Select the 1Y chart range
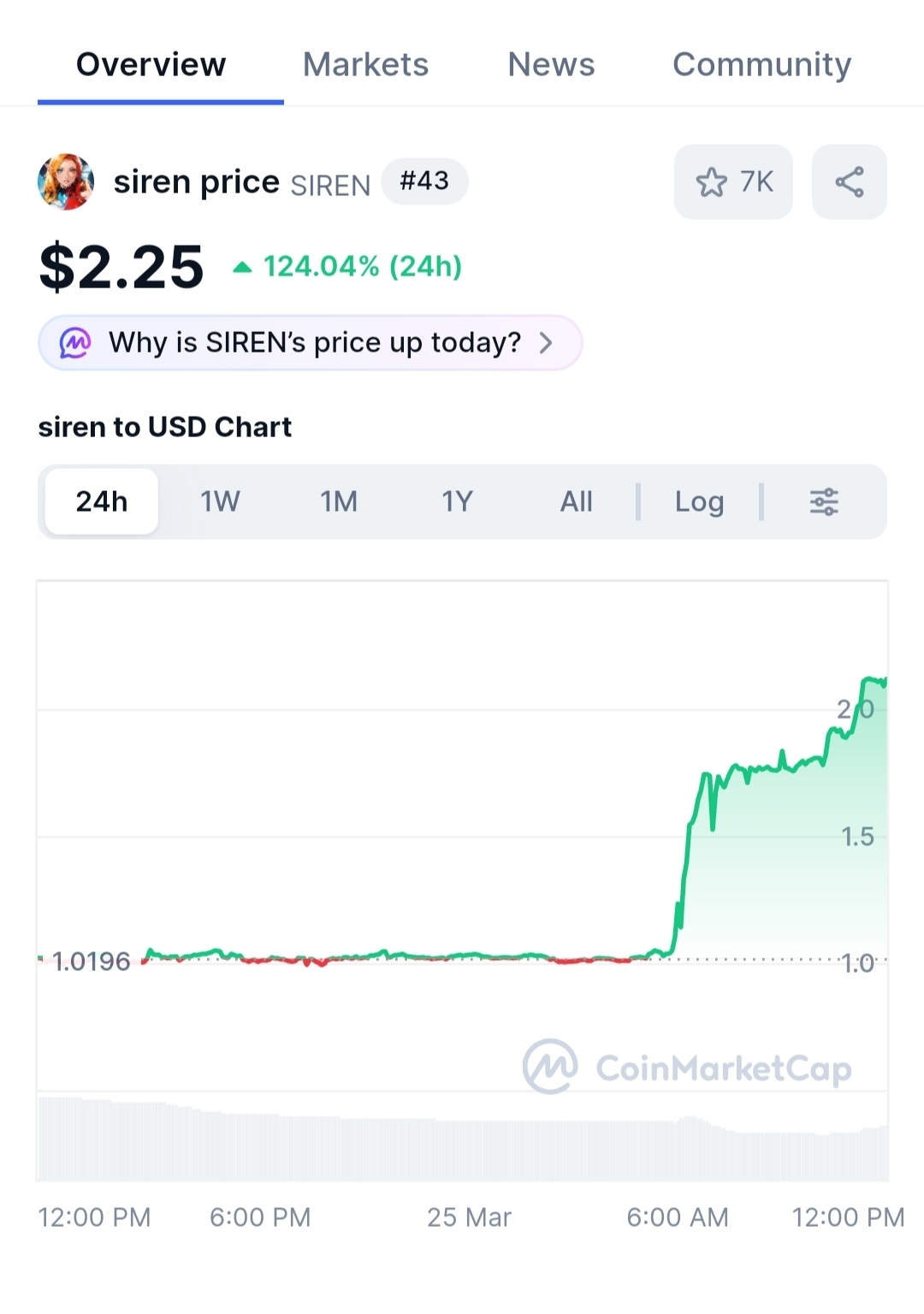Image resolution: width=924 pixels, height=1314 pixels. click(458, 502)
